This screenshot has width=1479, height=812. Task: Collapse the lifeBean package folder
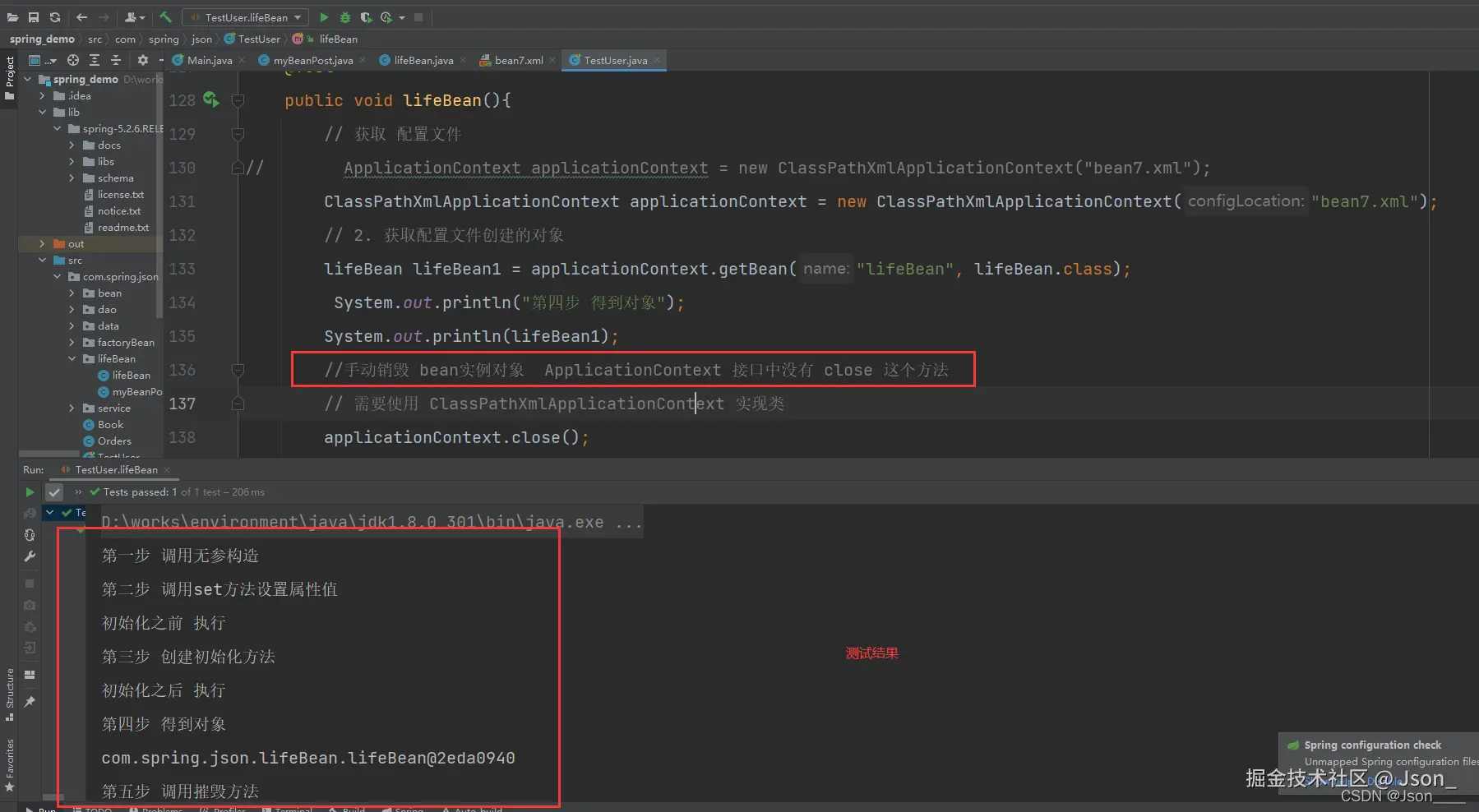point(72,359)
